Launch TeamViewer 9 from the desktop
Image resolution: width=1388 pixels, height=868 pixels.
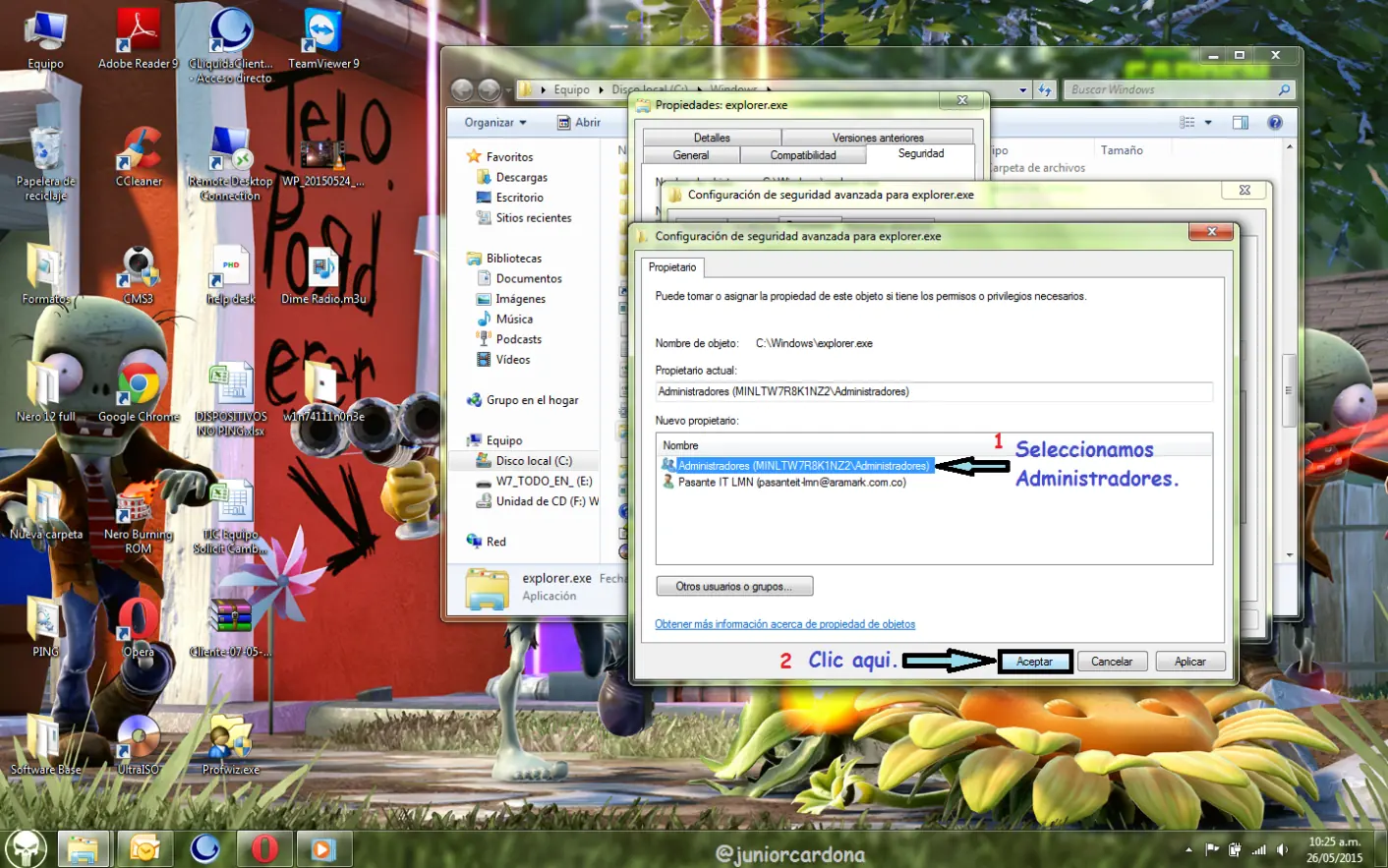323,39
